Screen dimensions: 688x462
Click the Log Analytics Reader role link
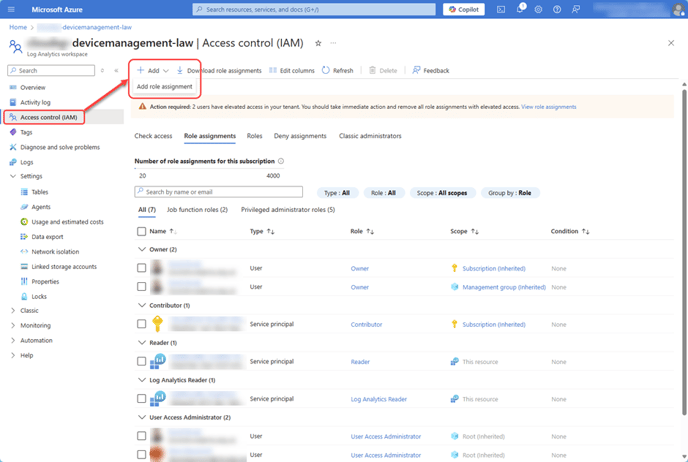(379, 399)
